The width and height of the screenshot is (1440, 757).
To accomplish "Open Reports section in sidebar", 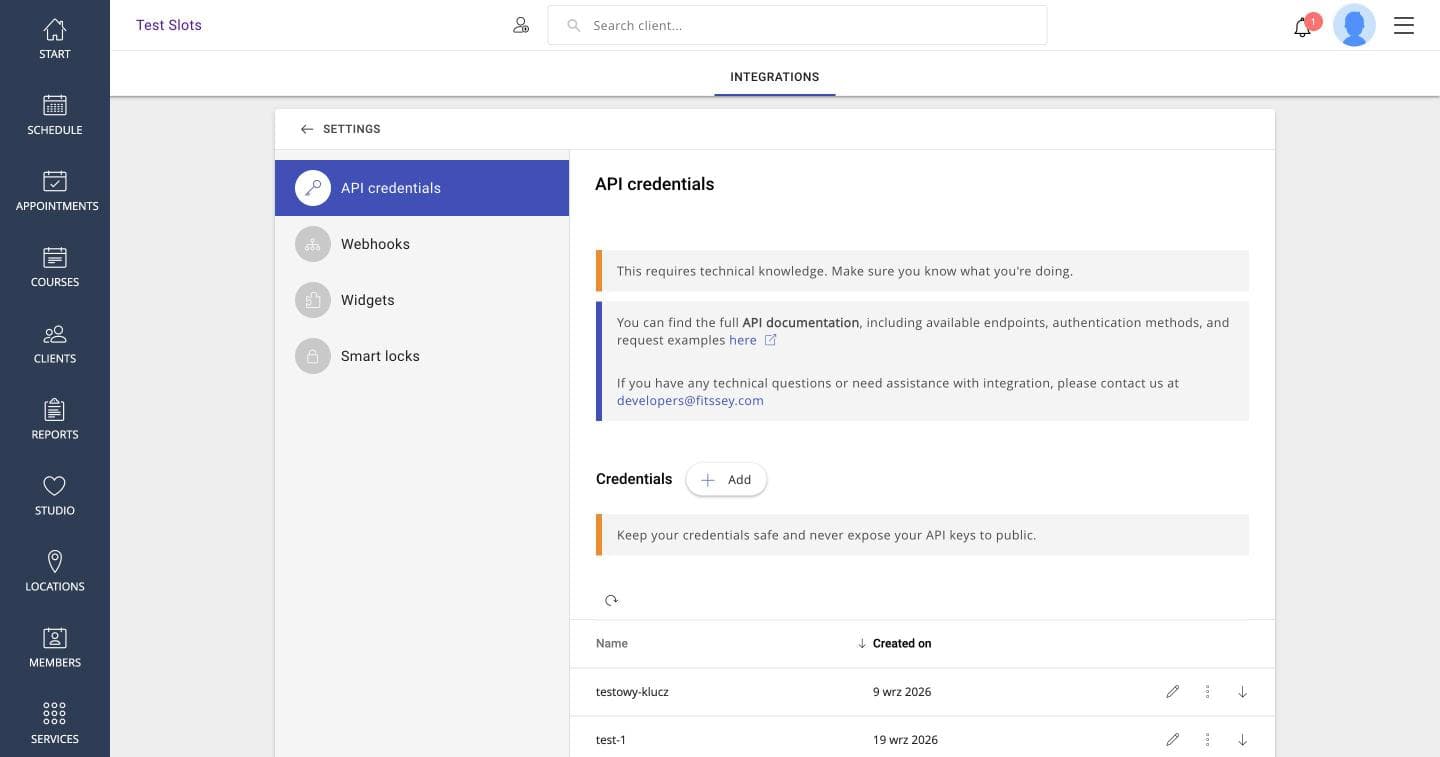I will pos(55,419).
